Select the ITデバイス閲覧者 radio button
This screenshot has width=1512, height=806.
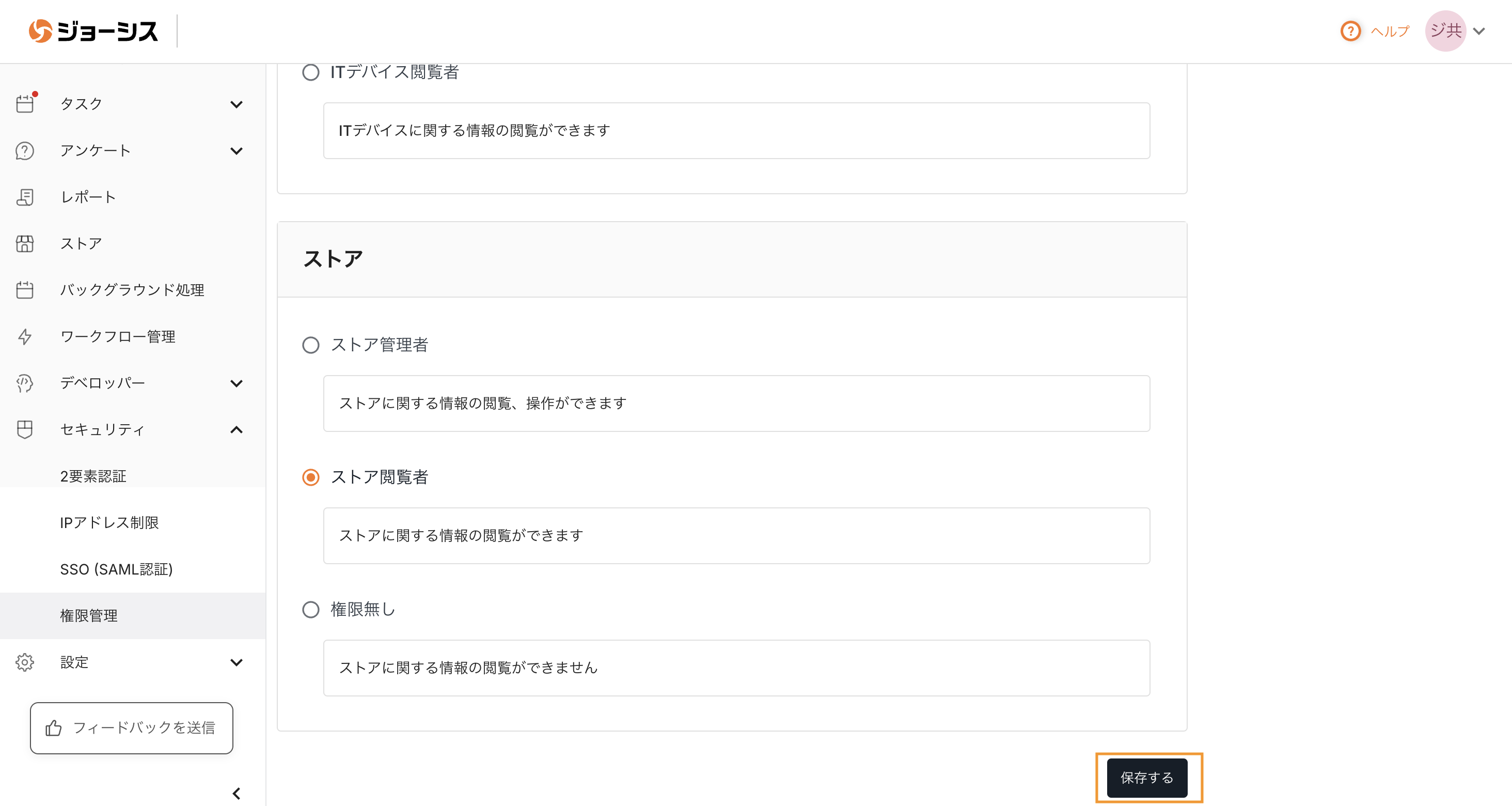pos(310,72)
